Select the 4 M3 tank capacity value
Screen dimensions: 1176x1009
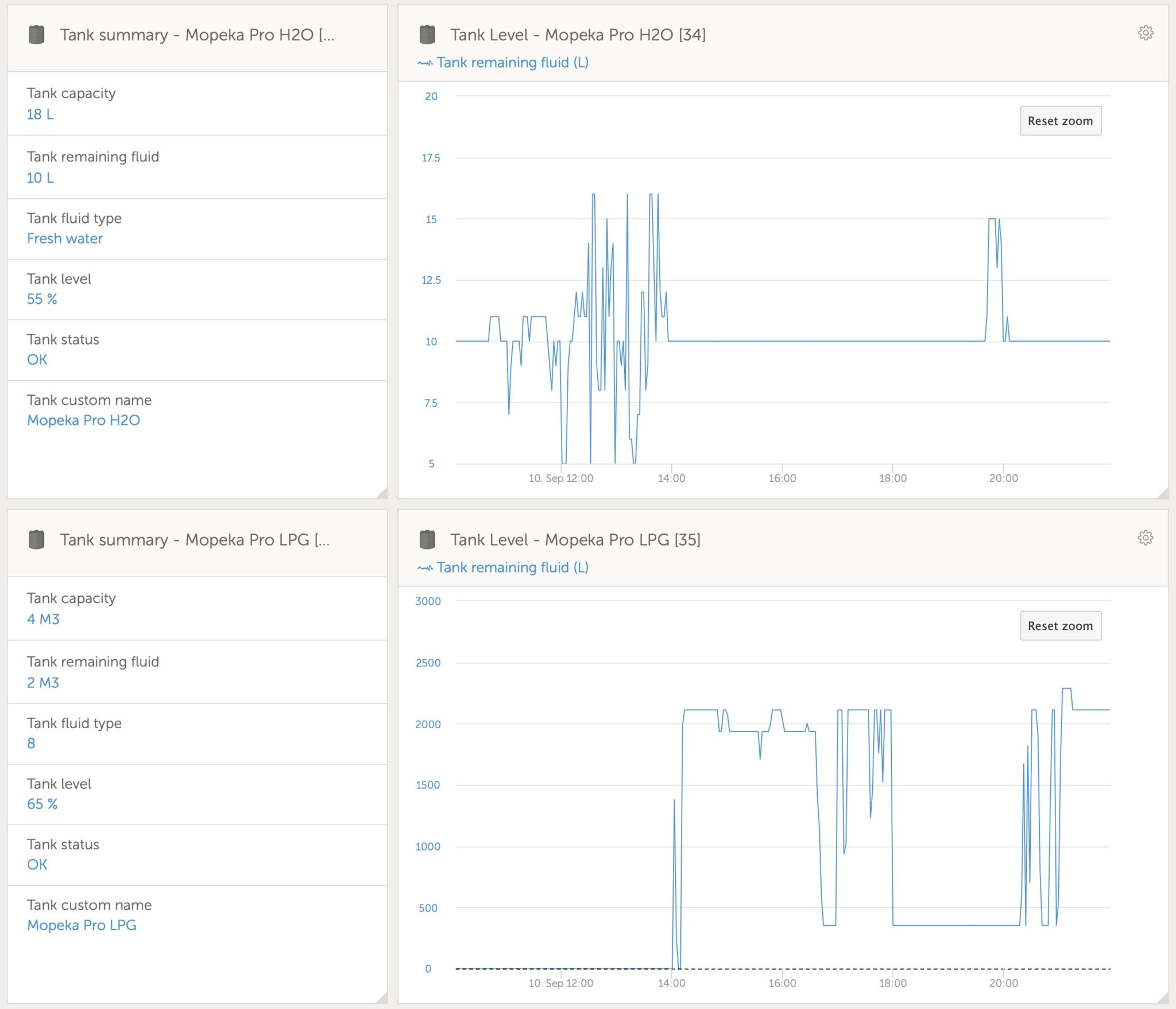point(42,619)
